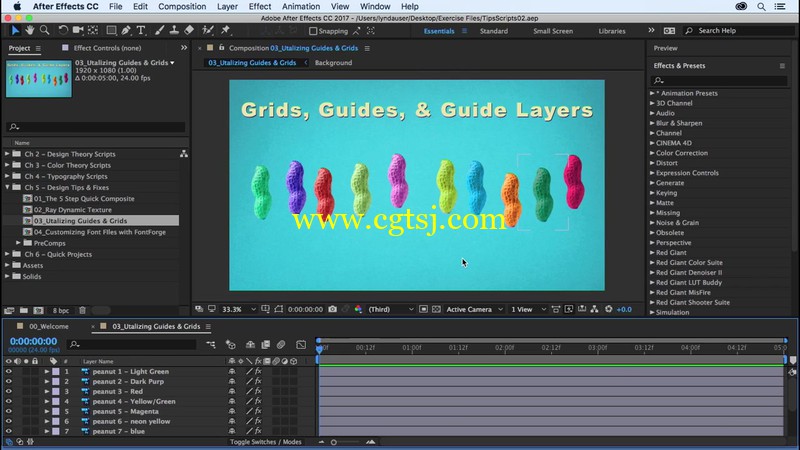
Task: Select the Clone Stamp tool
Action: (x=174, y=31)
